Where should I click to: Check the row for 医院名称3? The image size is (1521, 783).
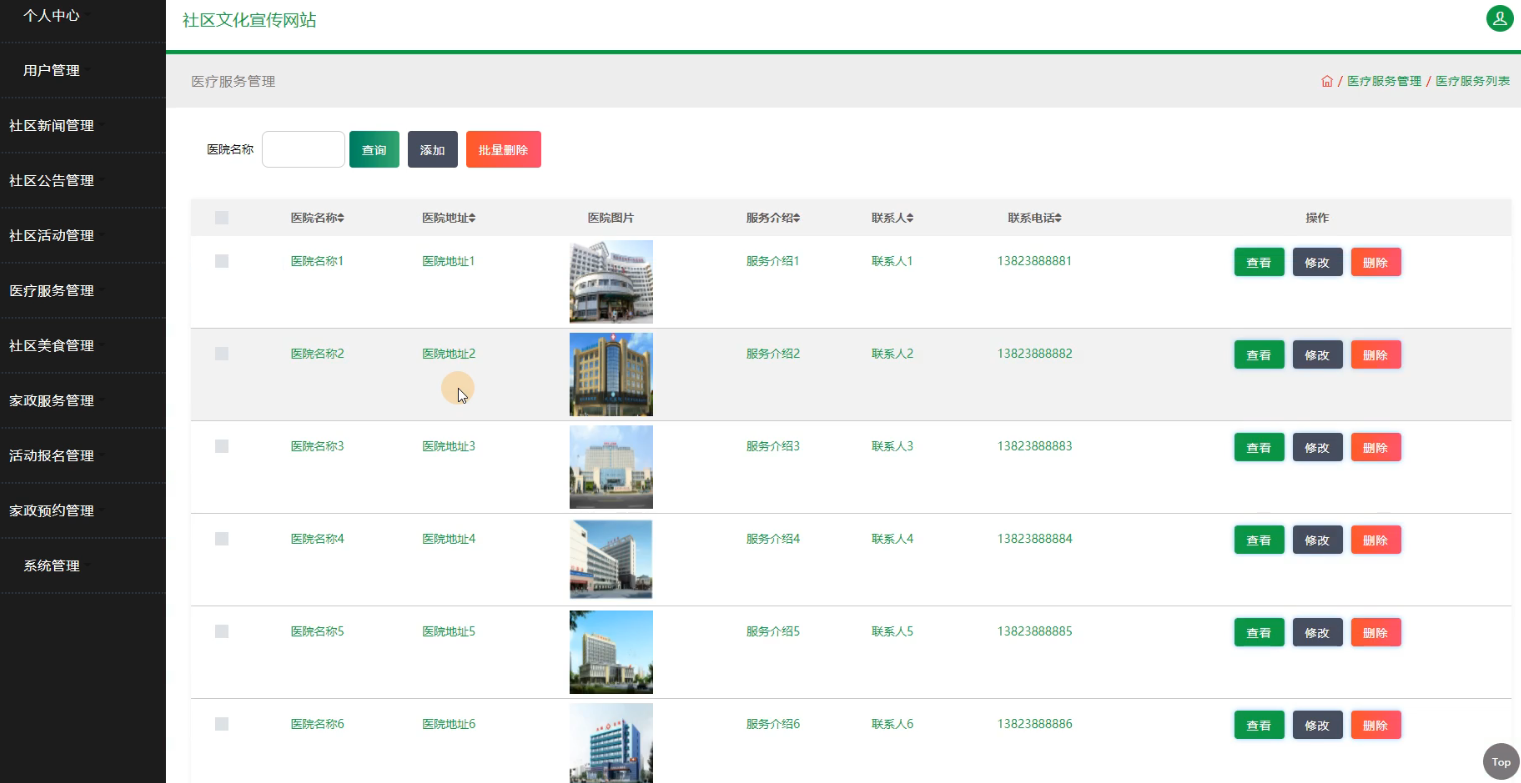pyautogui.click(x=222, y=446)
